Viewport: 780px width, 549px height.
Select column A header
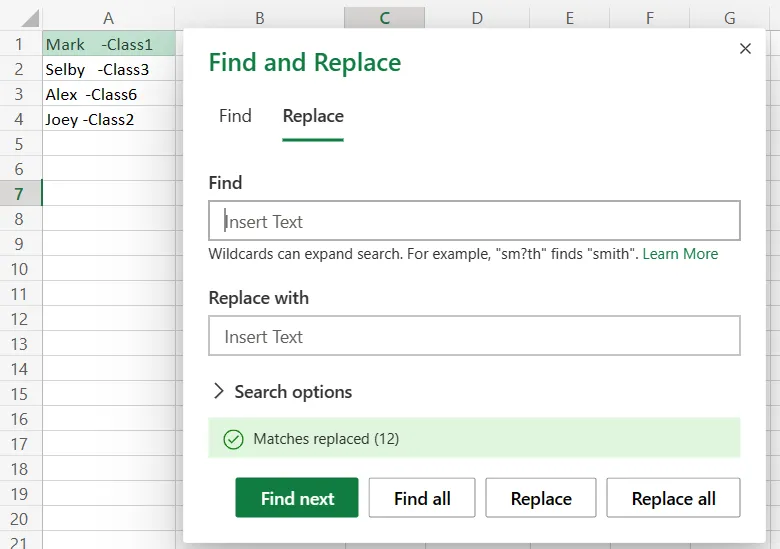(108, 18)
